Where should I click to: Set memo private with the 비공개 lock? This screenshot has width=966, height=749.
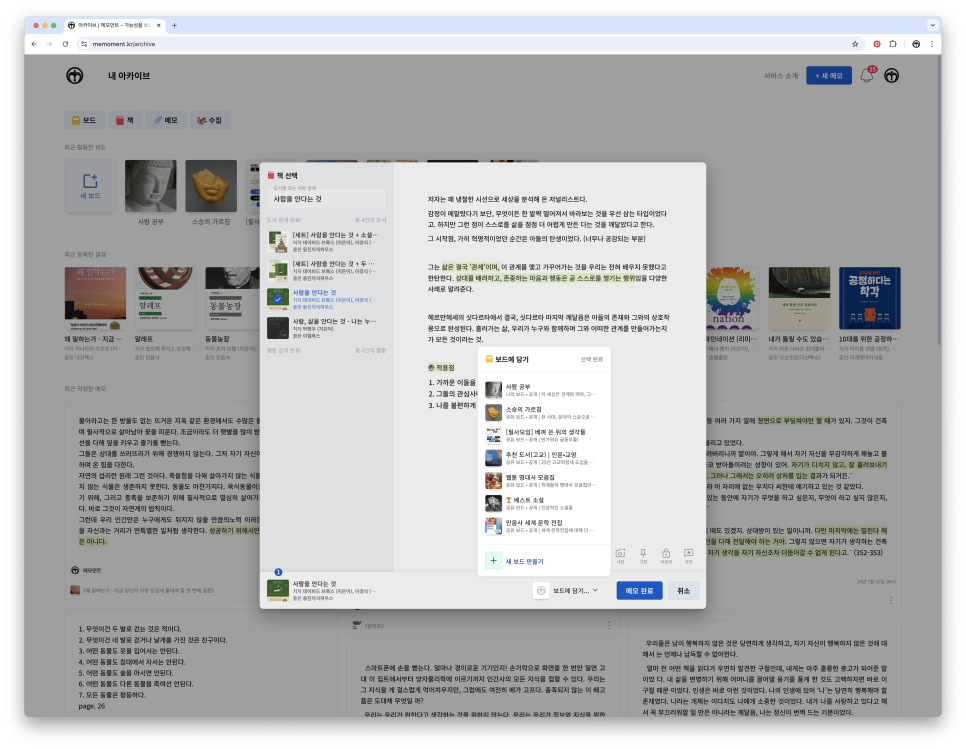coord(666,556)
